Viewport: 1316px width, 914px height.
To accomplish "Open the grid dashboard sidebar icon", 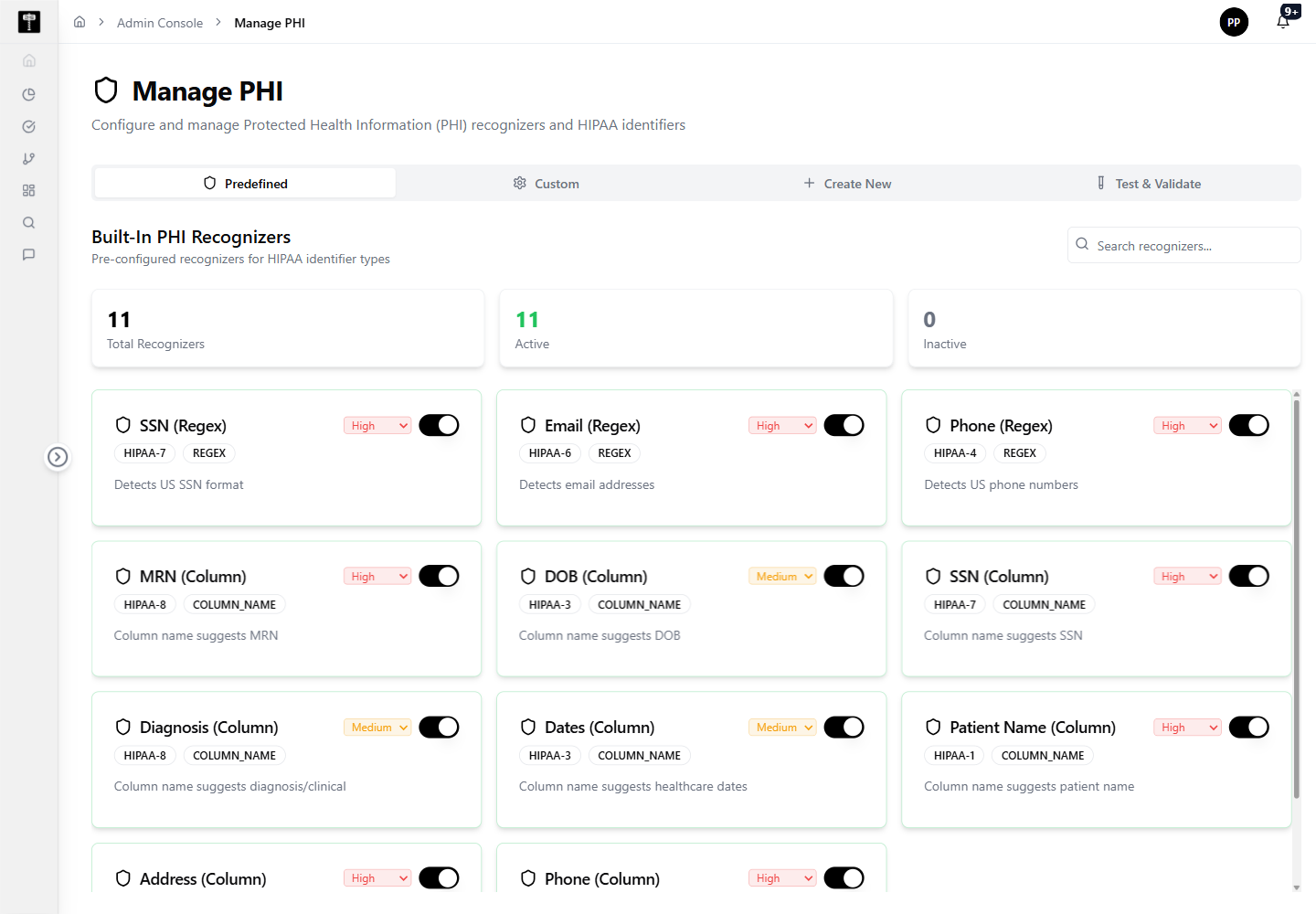I will coord(29,190).
